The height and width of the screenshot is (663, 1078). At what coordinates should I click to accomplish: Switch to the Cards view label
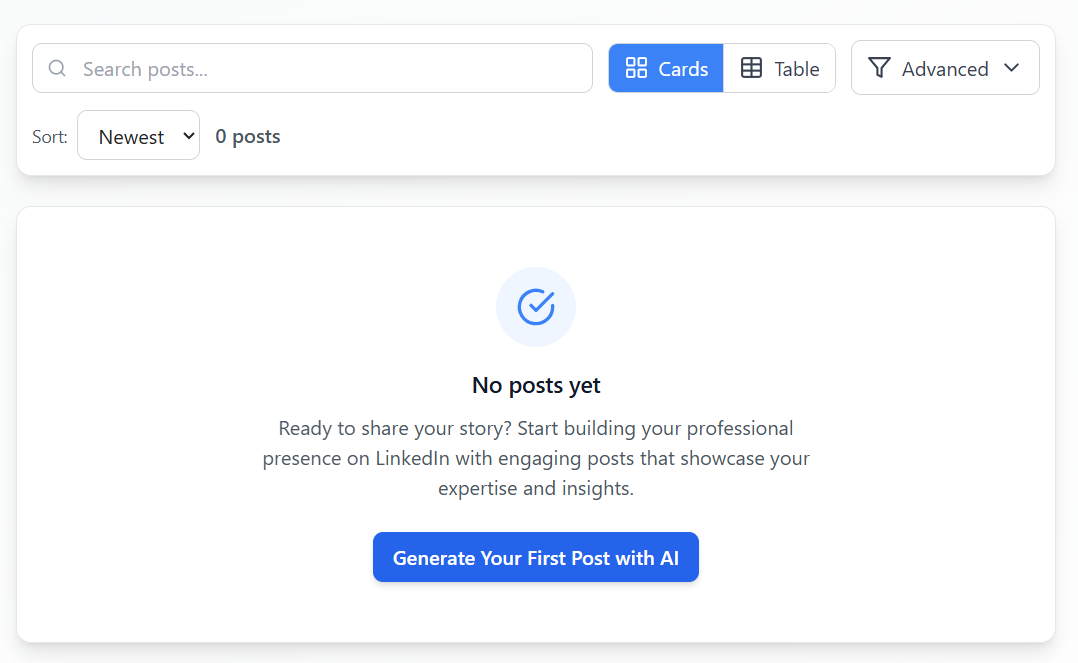(x=683, y=69)
